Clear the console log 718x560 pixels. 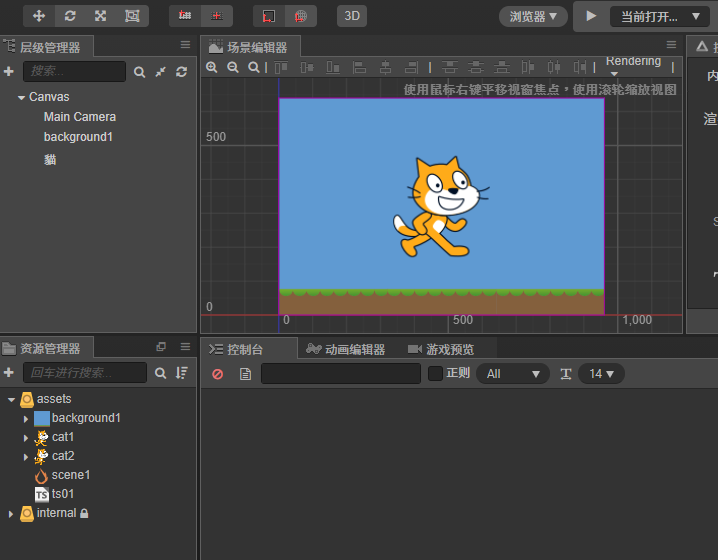coord(218,374)
